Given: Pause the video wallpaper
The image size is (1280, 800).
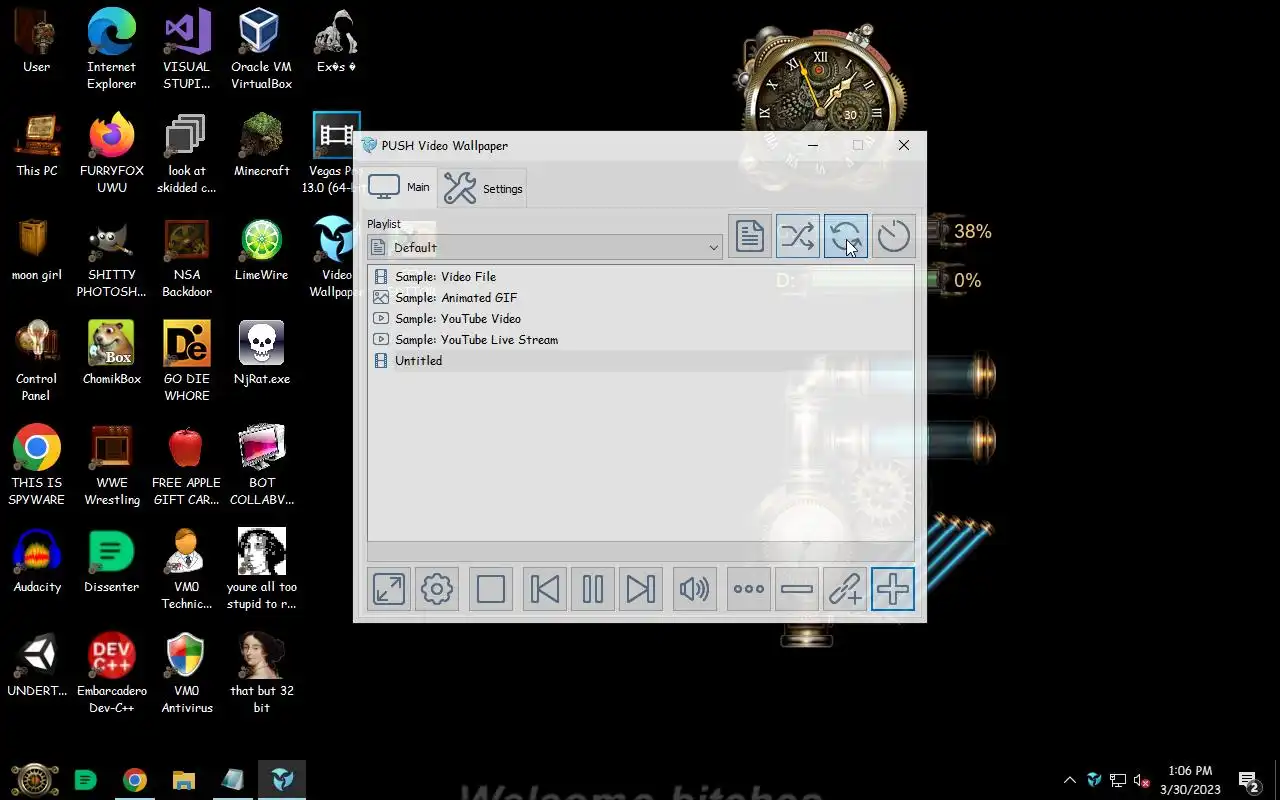Looking at the screenshot, I should click(593, 589).
